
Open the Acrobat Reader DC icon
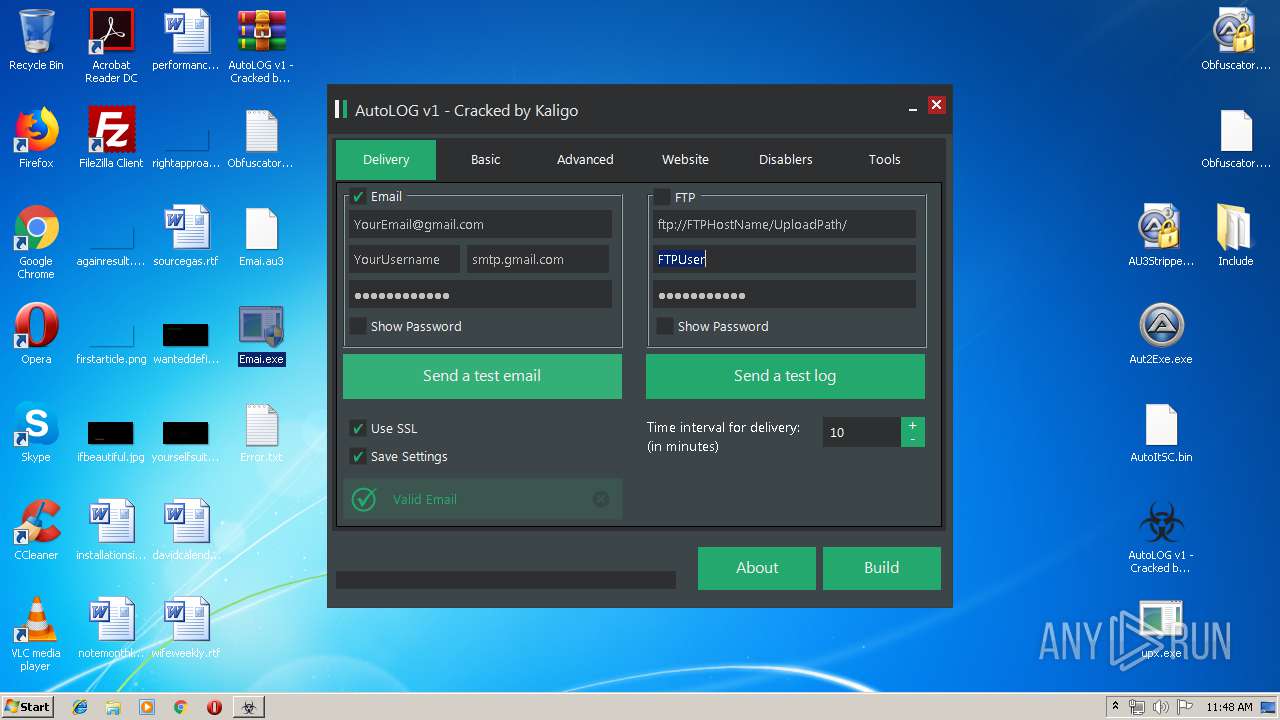[x=111, y=46]
